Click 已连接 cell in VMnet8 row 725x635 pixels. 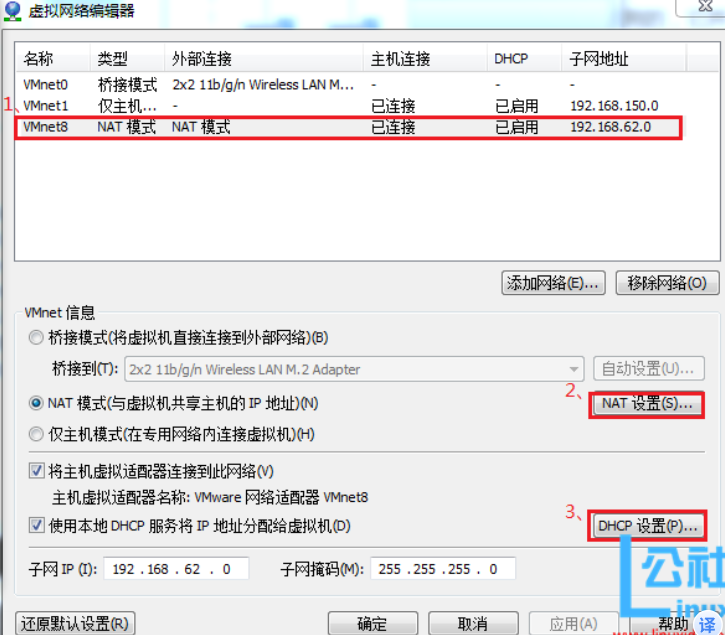[x=393, y=127]
